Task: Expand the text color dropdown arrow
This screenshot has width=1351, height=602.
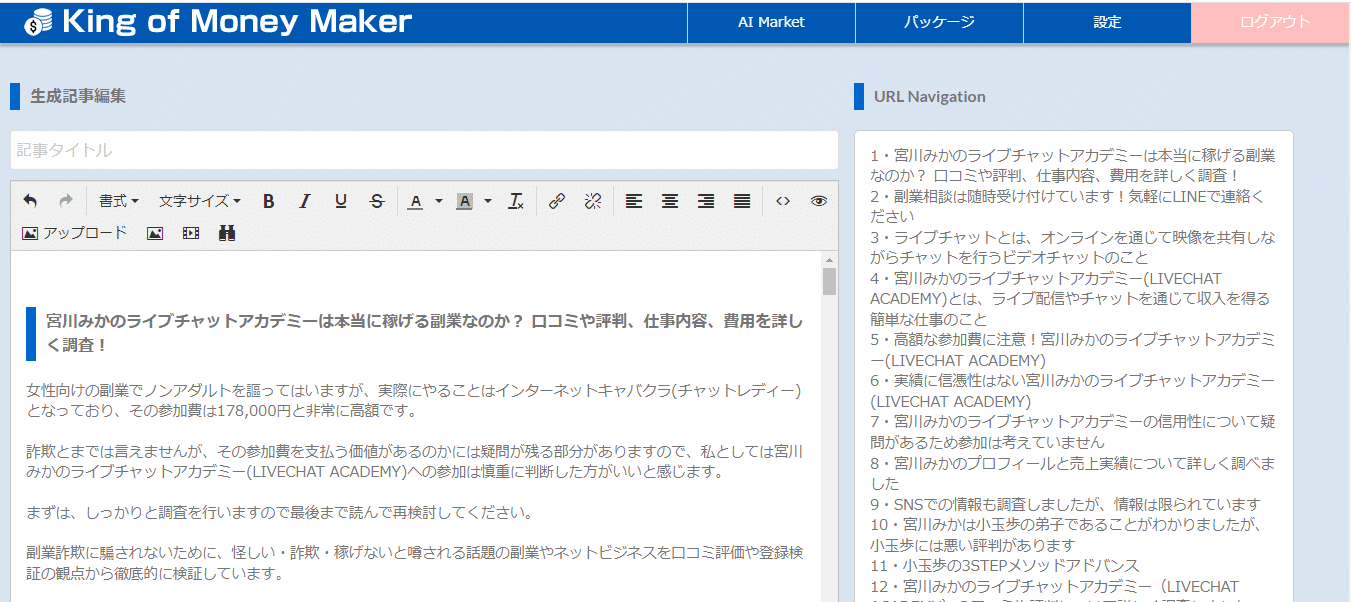Action: pyautogui.click(x=439, y=201)
